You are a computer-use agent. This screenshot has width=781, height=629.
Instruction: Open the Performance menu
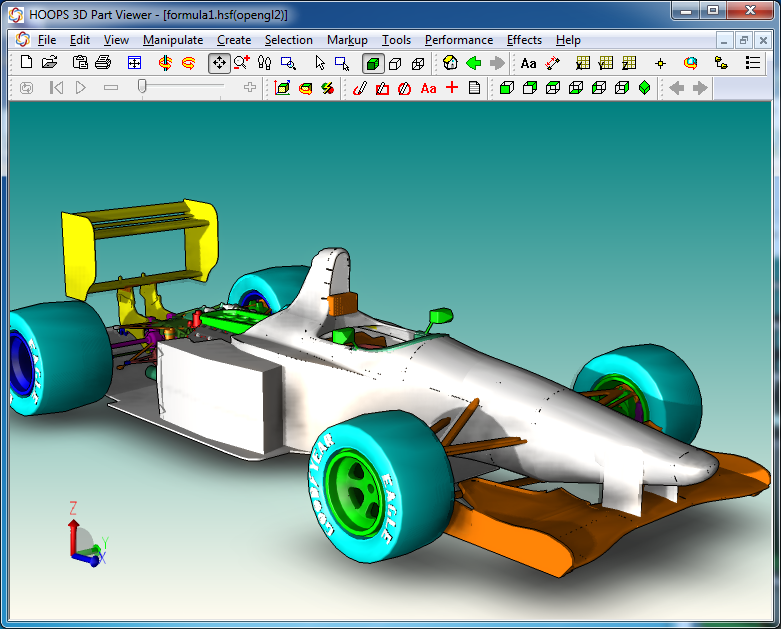pyautogui.click(x=458, y=40)
